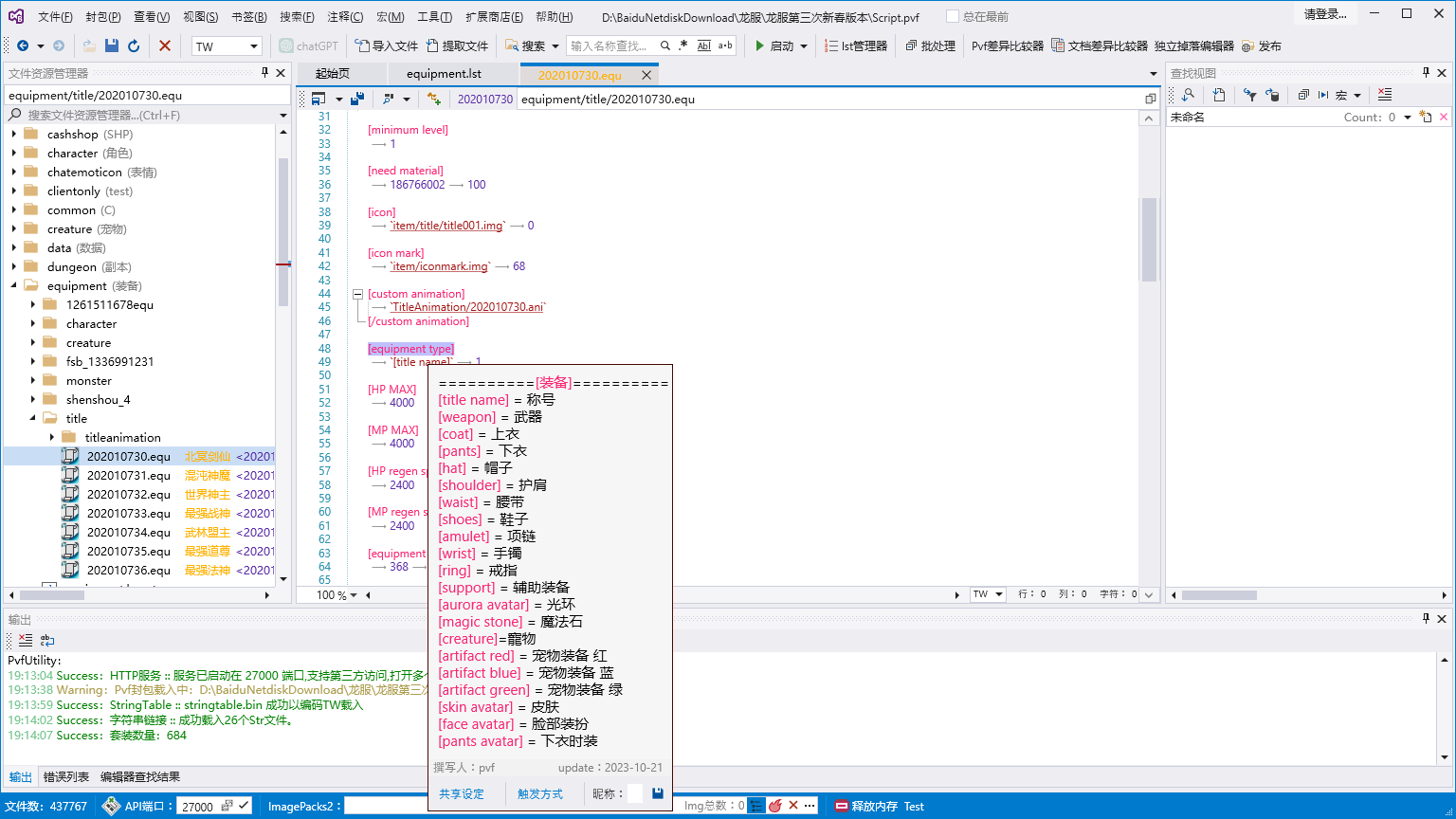Toggle regex search option in search bar
The width and height of the screenshot is (1456, 819).
(683, 45)
